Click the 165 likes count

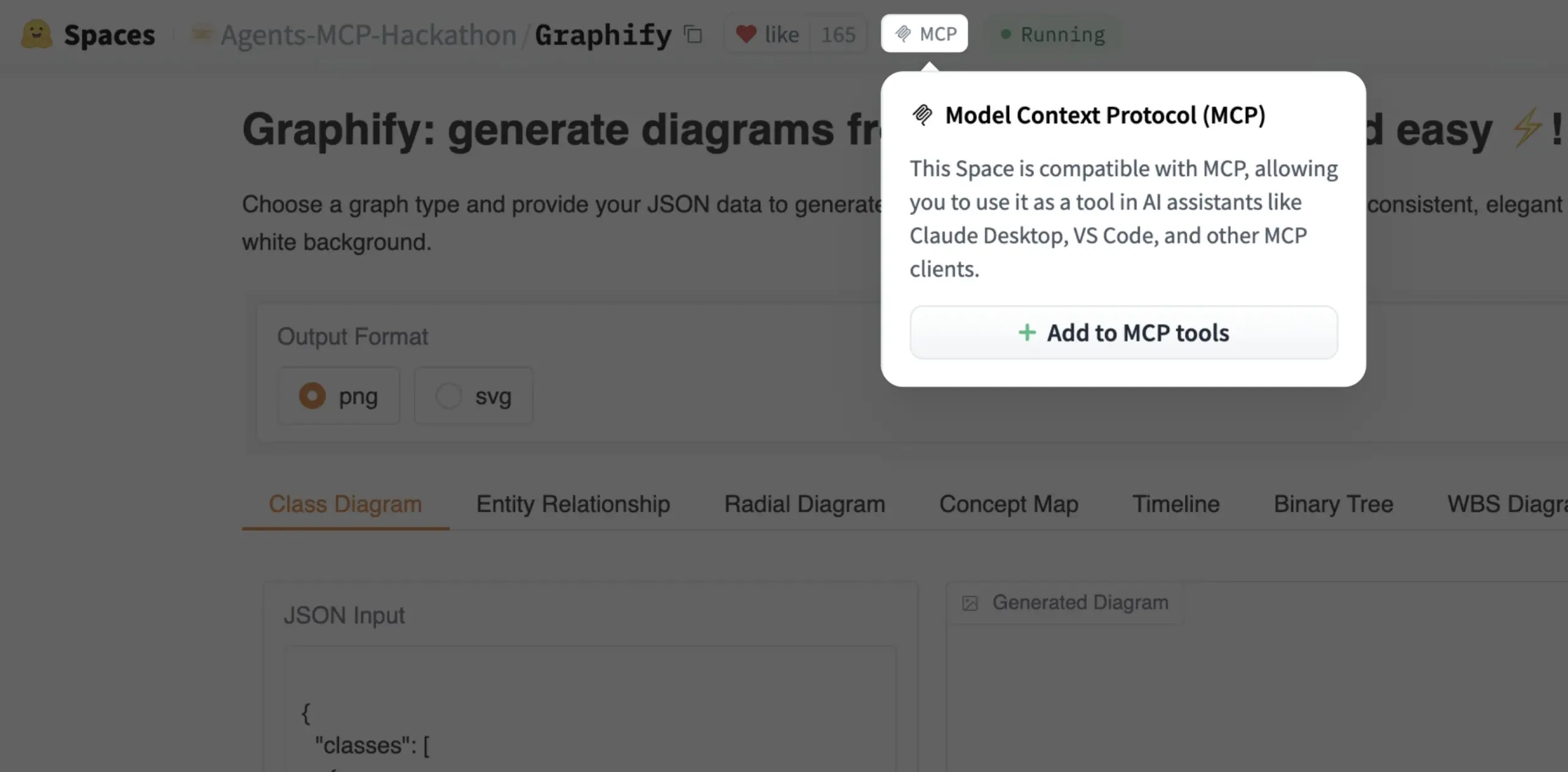(838, 34)
